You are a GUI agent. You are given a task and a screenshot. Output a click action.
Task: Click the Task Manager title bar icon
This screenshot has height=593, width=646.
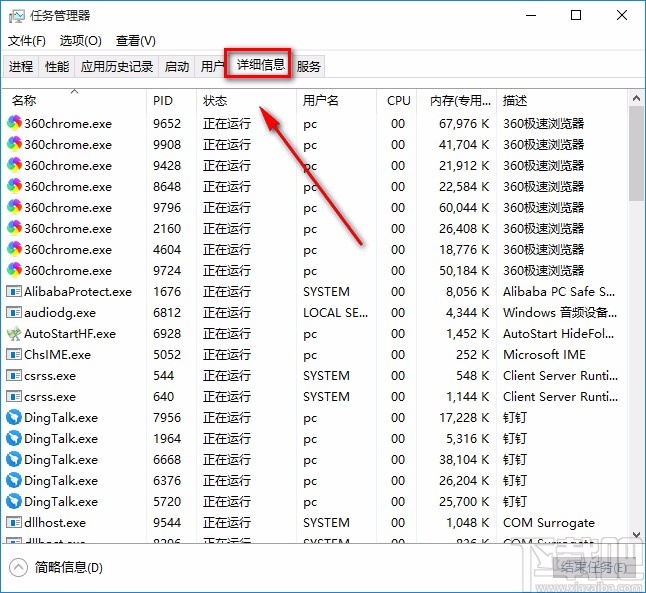(x=16, y=16)
